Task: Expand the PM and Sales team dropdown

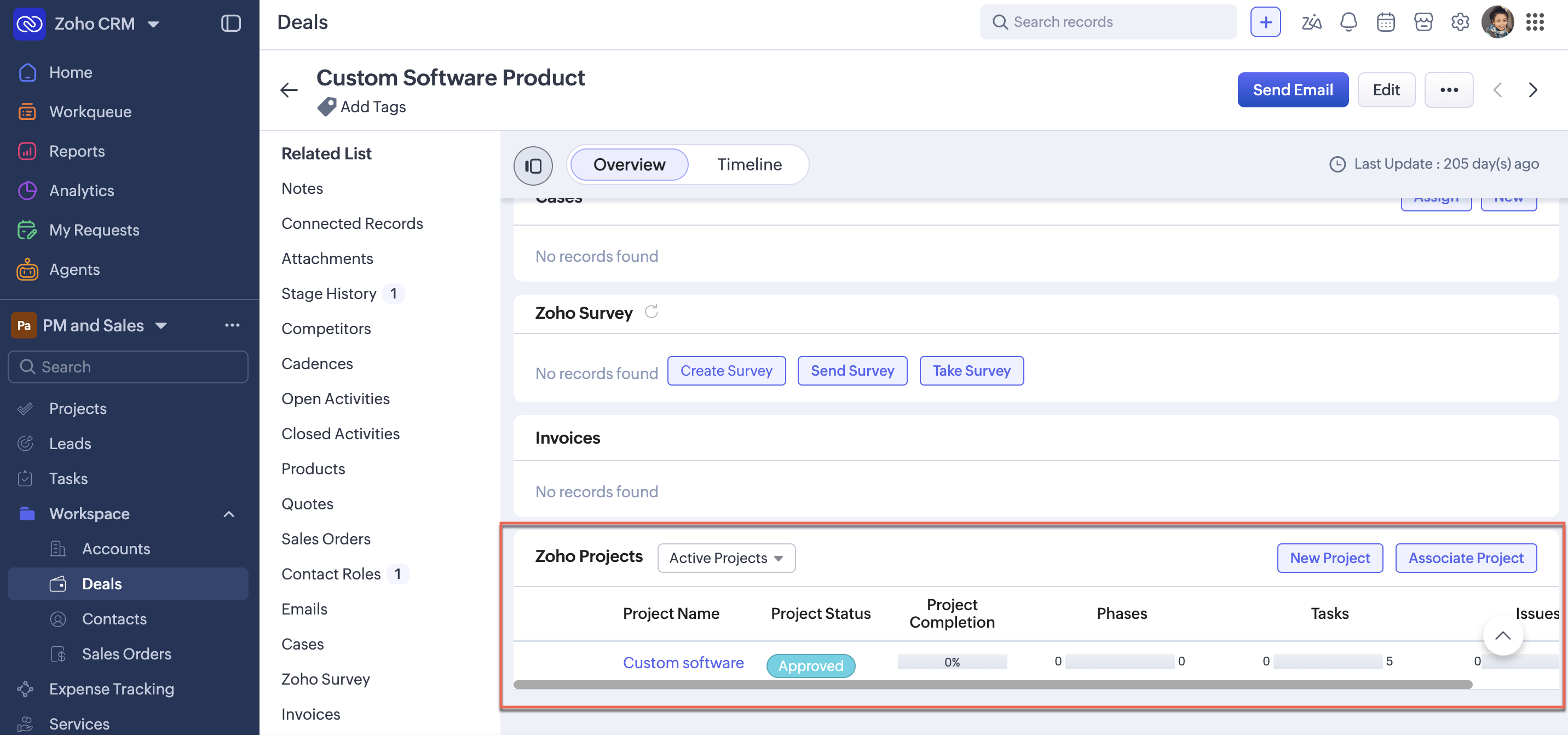Action: (161, 326)
